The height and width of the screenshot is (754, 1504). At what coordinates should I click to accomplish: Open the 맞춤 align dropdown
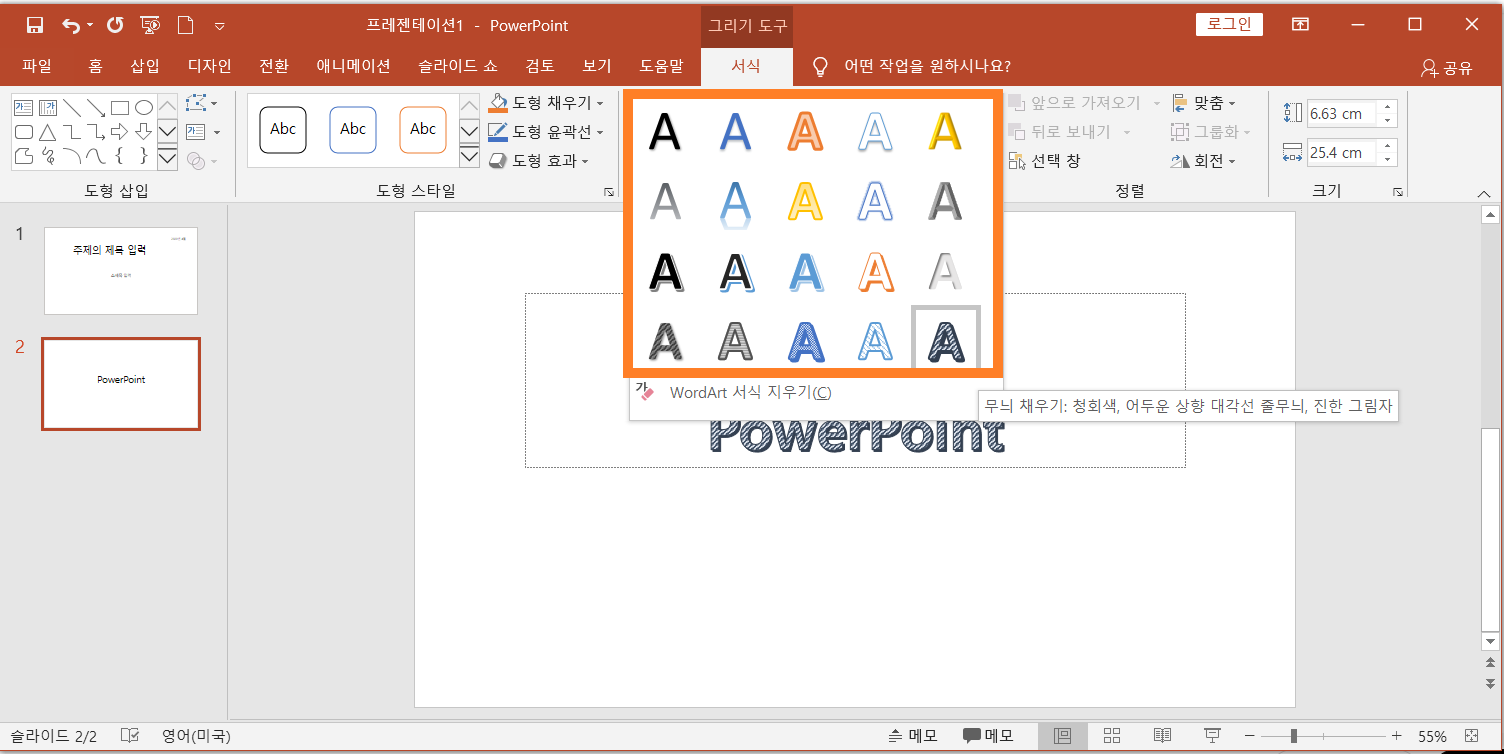(x=1203, y=103)
